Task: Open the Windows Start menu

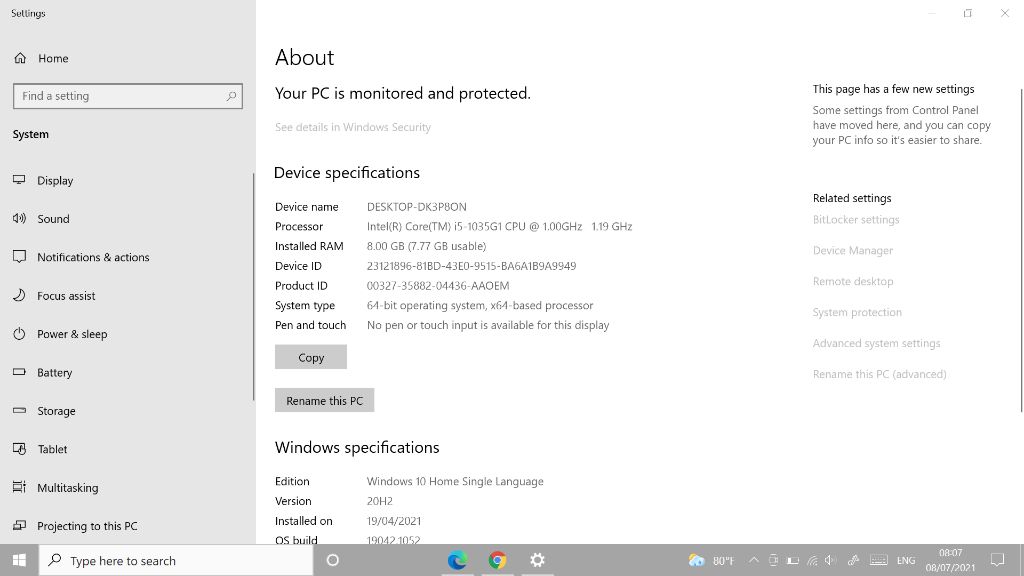Action: coord(19,560)
